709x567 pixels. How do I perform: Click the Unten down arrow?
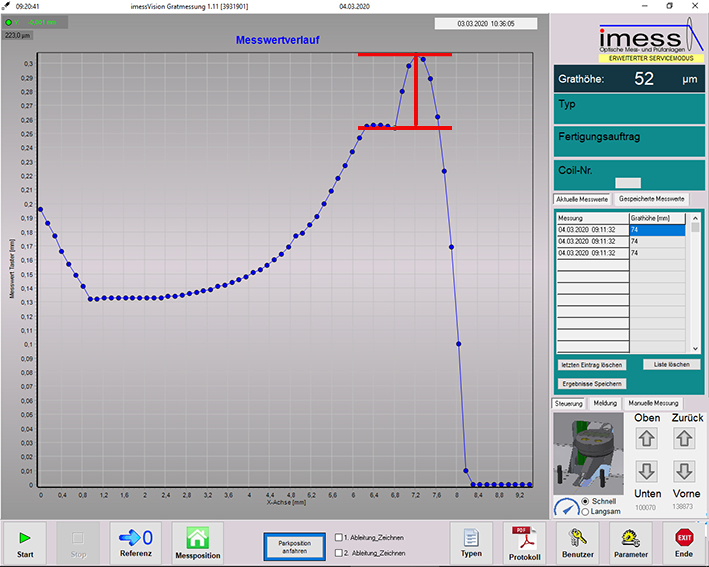pyautogui.click(x=646, y=471)
